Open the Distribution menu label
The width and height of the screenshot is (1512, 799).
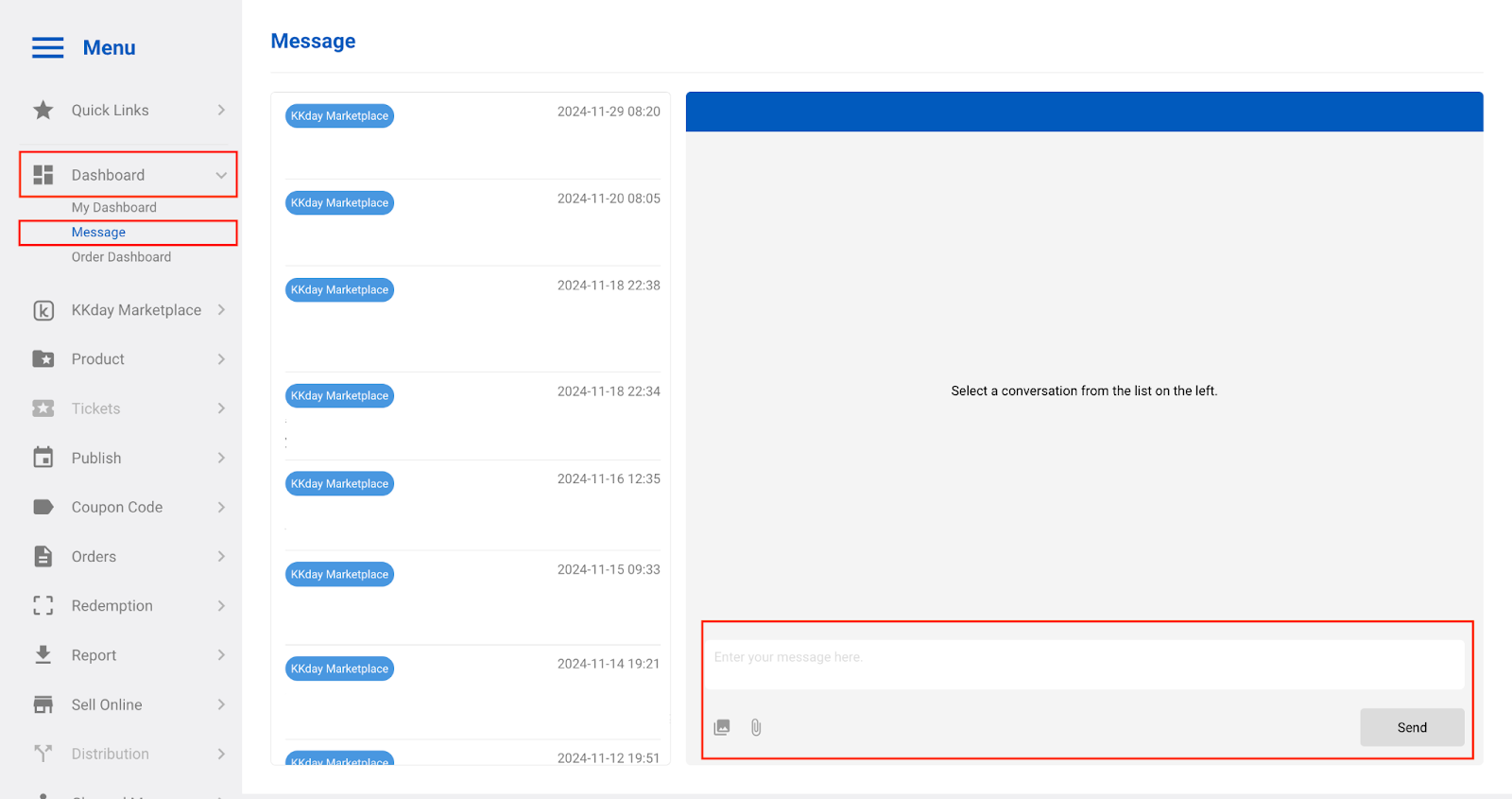(111, 754)
